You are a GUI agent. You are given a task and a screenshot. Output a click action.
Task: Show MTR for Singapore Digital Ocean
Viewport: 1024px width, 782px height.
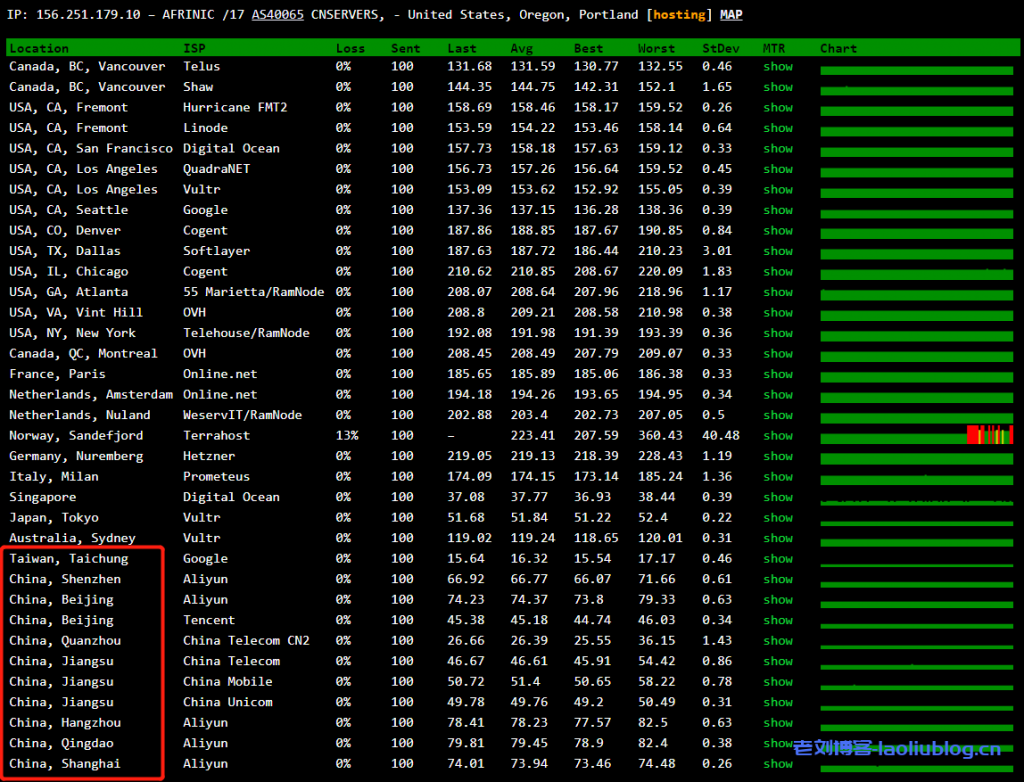tap(777, 497)
